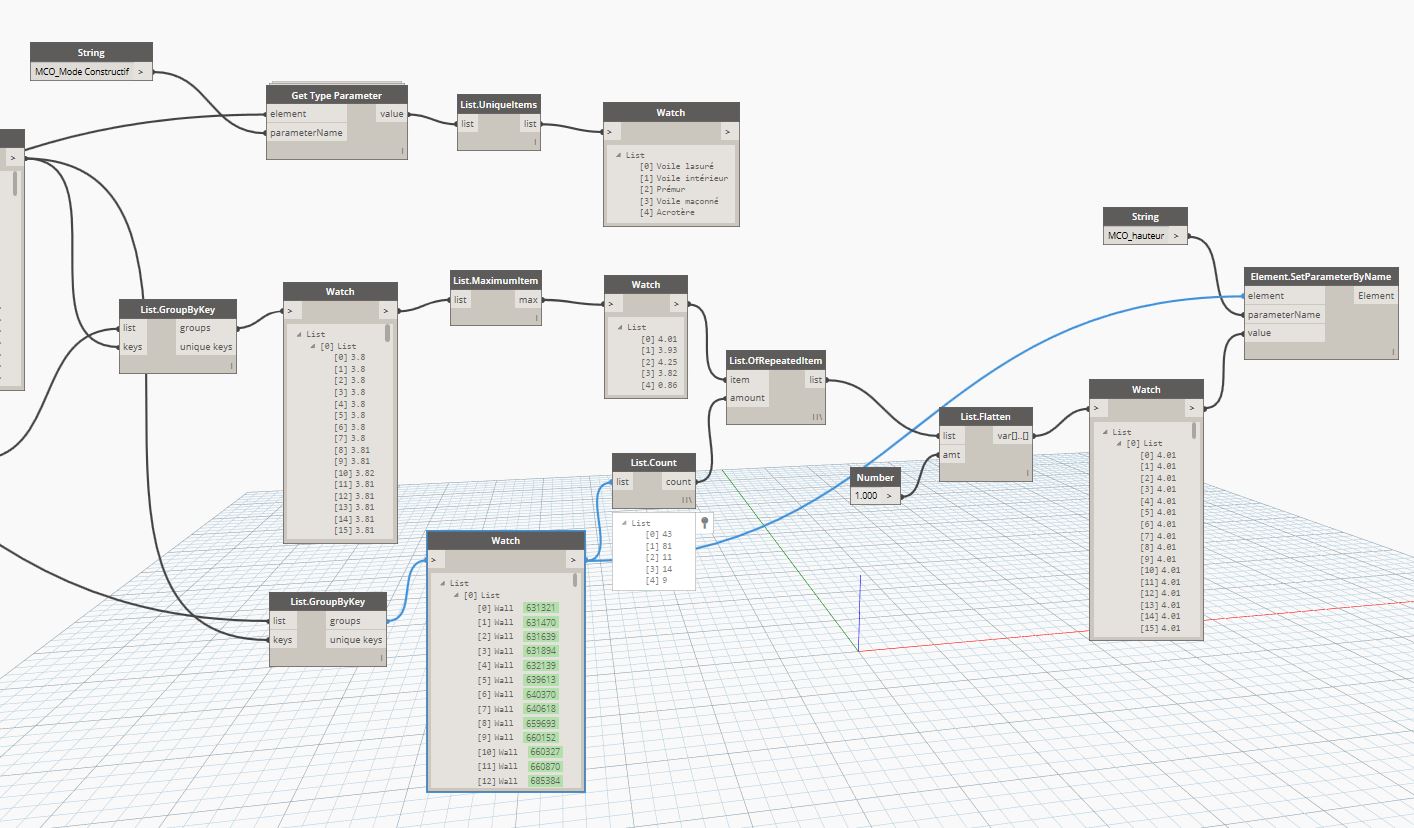Collapse [0] List in Wall Watch node
Viewport: 1414px width, 828px height.
tap(457, 595)
